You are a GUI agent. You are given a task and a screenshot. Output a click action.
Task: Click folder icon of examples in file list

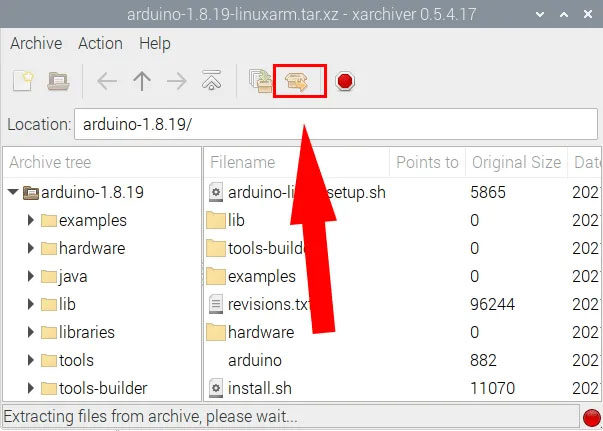click(x=216, y=276)
